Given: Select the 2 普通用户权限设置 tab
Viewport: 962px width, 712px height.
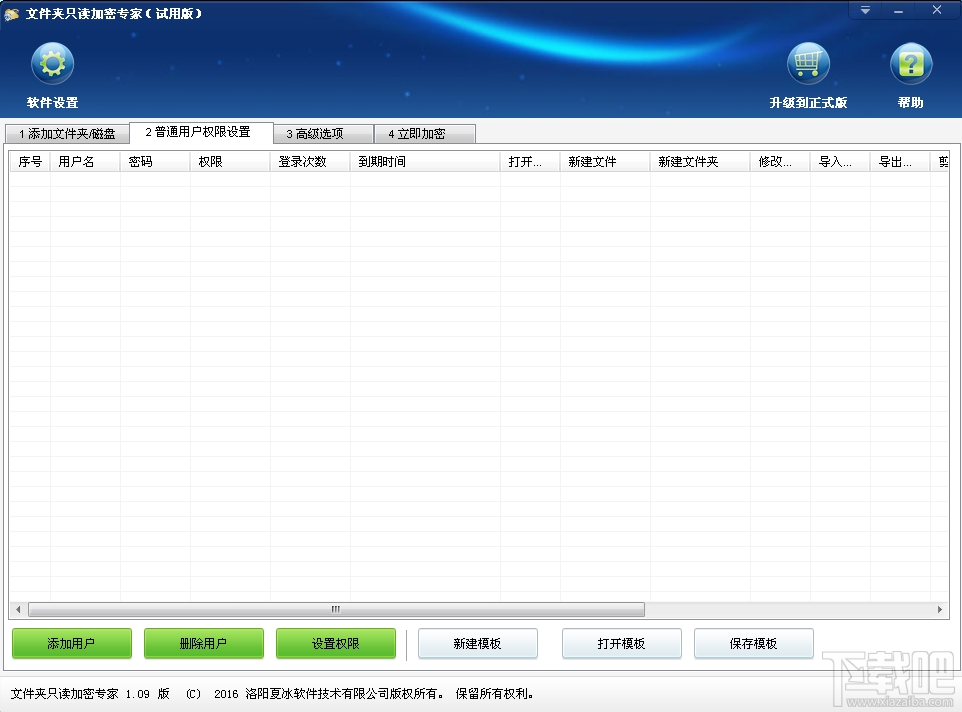Looking at the screenshot, I should (x=201, y=132).
